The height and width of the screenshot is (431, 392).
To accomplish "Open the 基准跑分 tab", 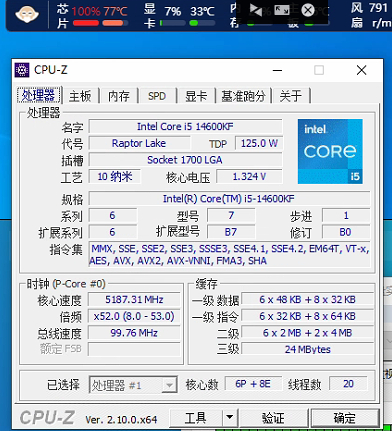I will click(x=243, y=96).
